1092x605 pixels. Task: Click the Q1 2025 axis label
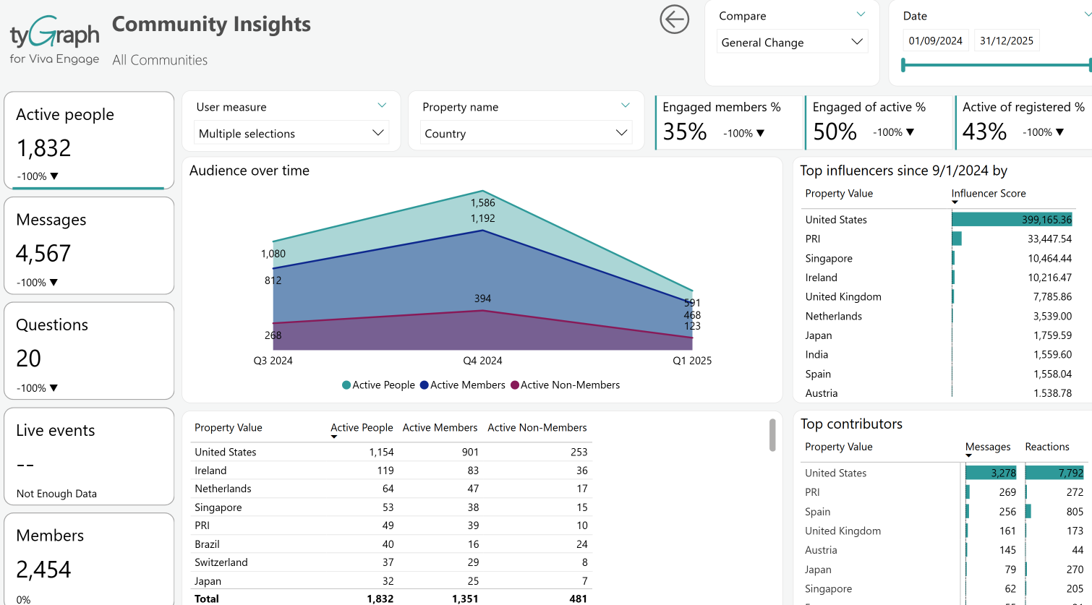coord(692,361)
